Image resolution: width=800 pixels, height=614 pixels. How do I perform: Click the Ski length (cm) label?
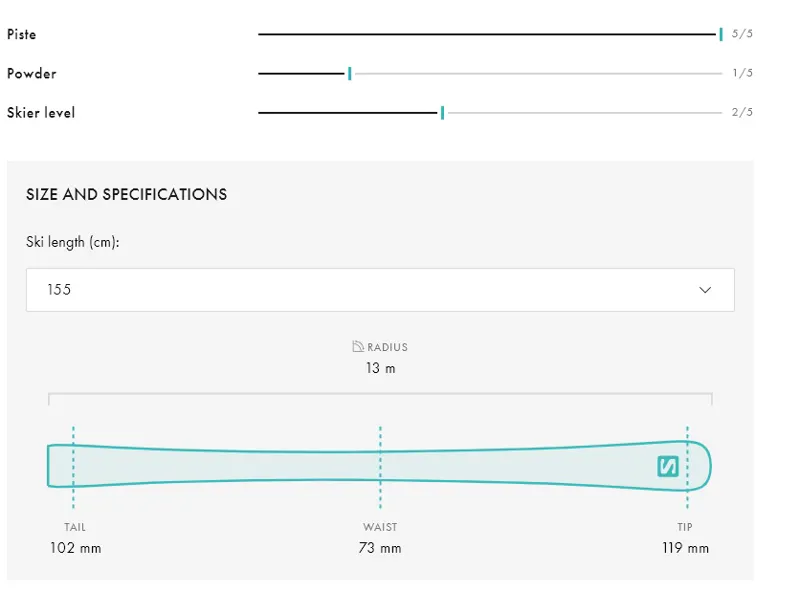[x=73, y=243]
